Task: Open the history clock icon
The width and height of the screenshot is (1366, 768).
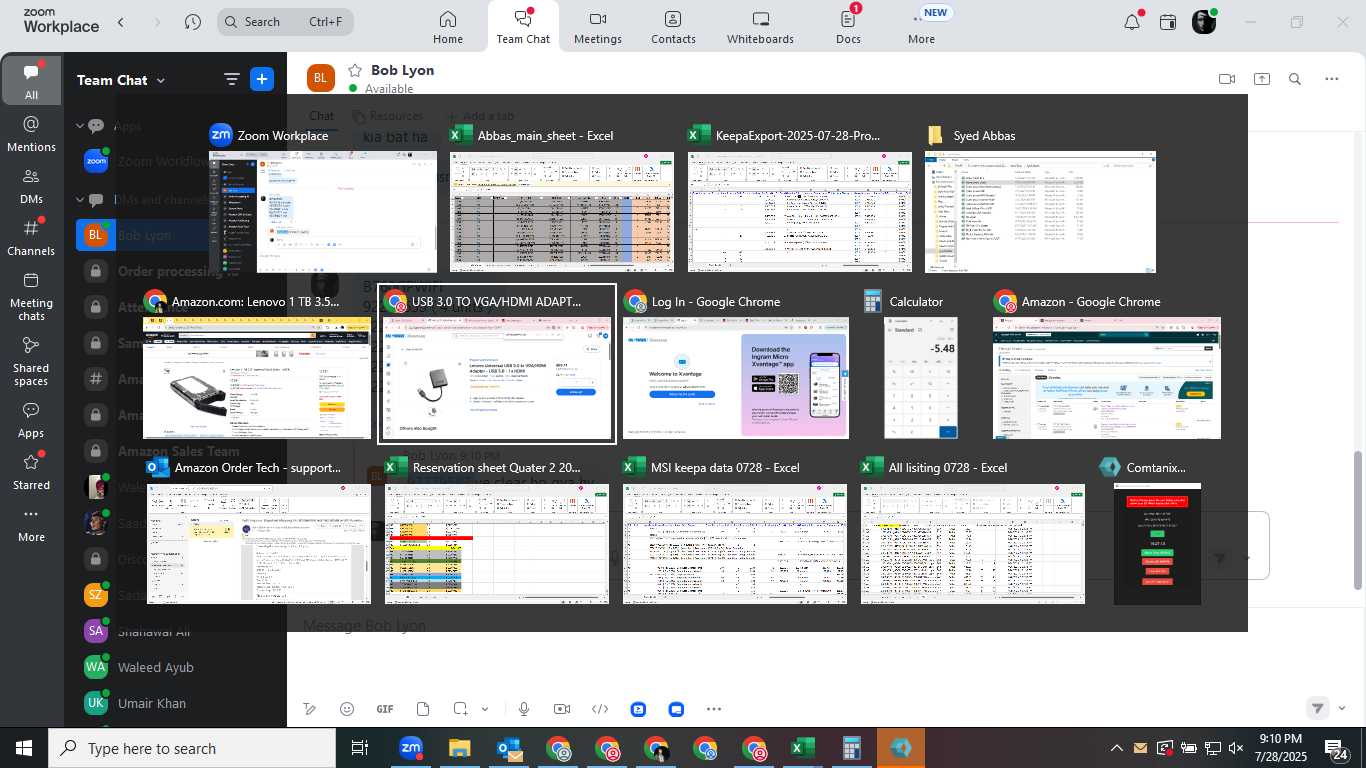Action: coord(193,22)
